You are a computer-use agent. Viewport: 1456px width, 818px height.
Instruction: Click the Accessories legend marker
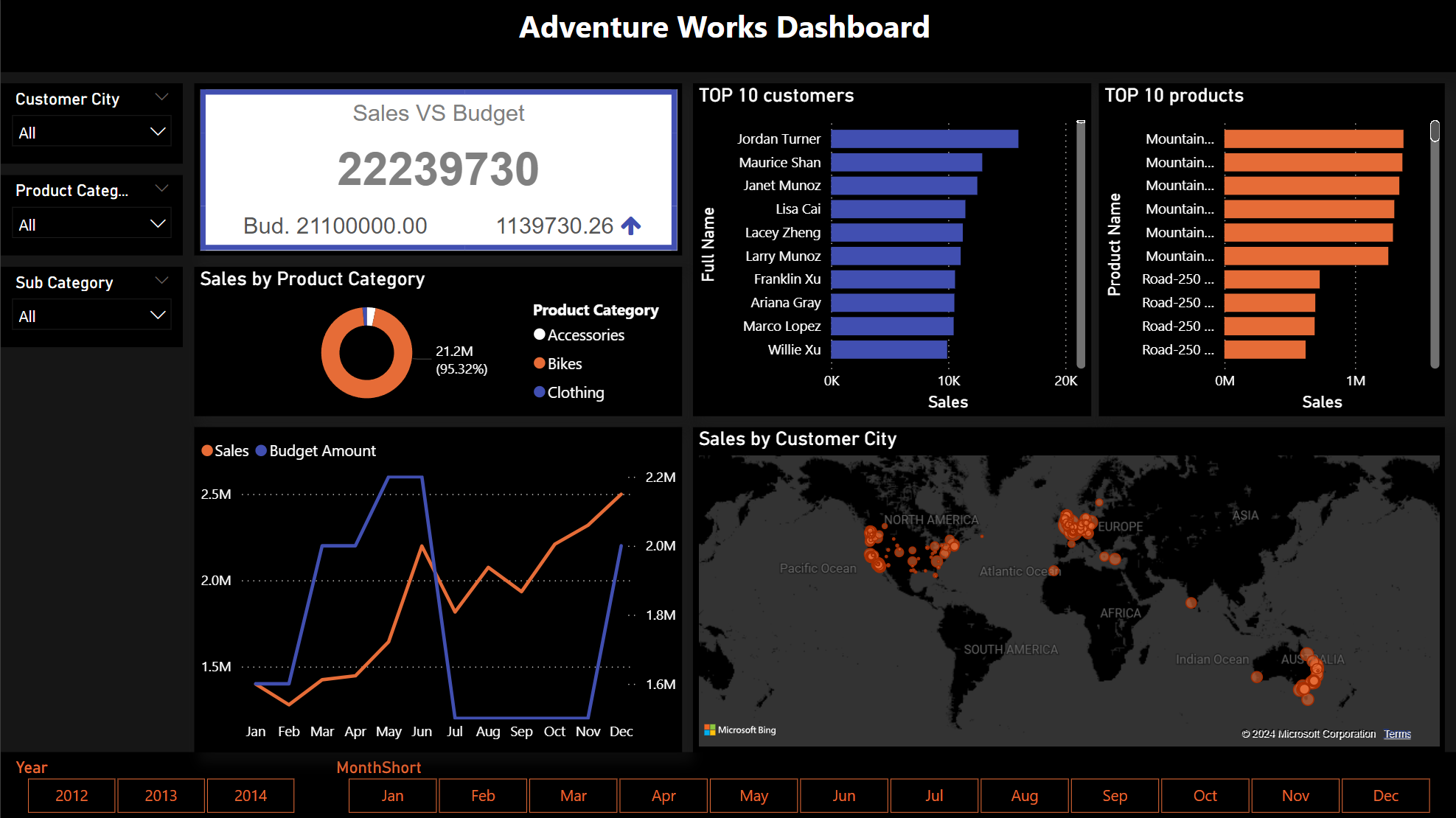540,335
